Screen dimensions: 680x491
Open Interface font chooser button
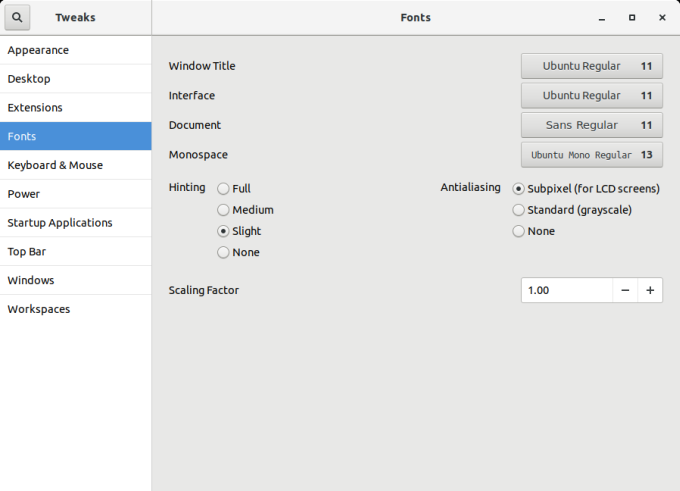591,96
